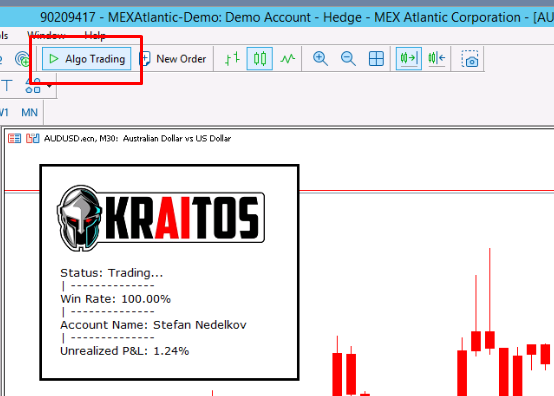Switch chart to candlestick mode
Screen dimensions: 554x396
click(x=260, y=58)
